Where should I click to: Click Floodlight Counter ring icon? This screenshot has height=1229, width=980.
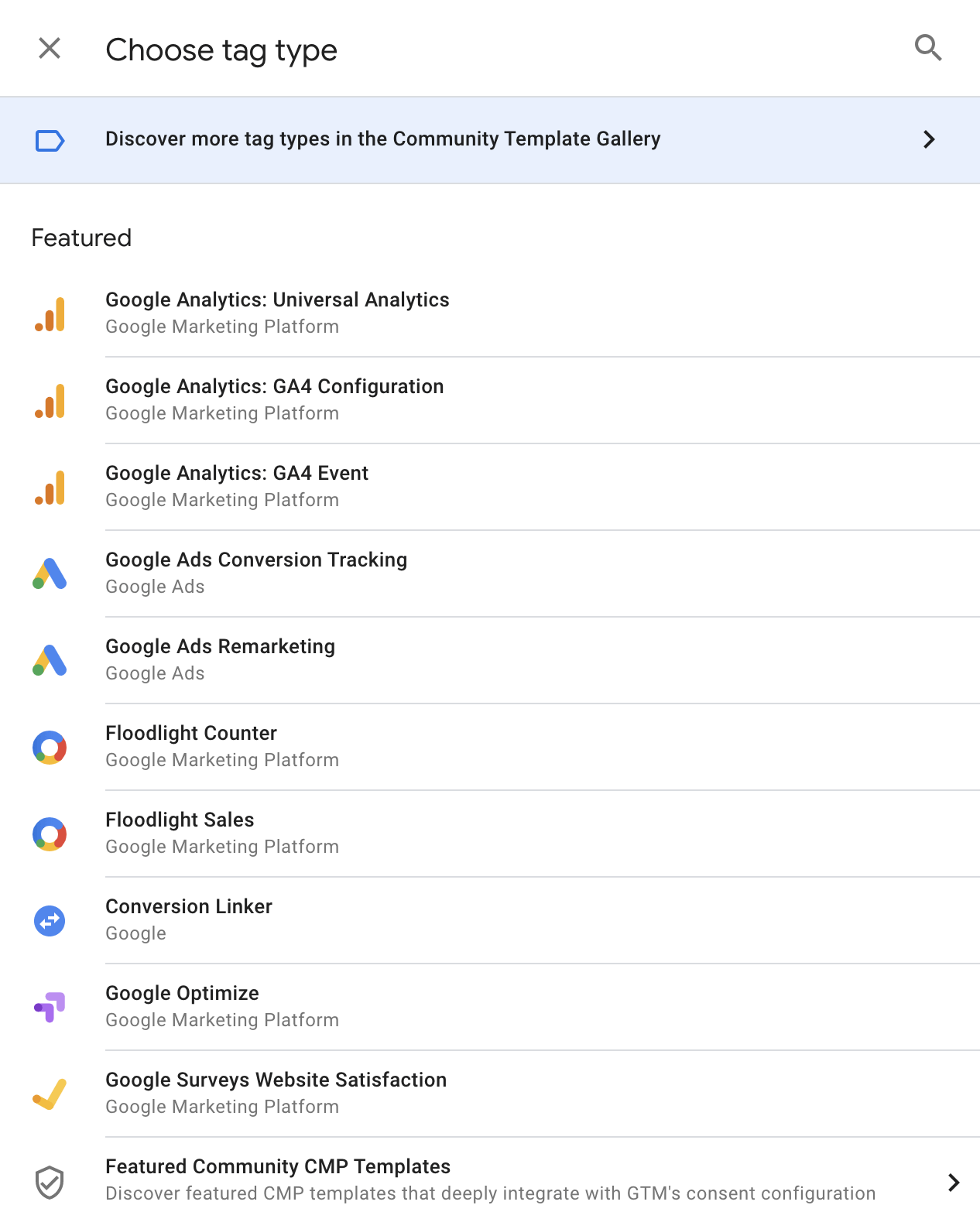(50, 748)
